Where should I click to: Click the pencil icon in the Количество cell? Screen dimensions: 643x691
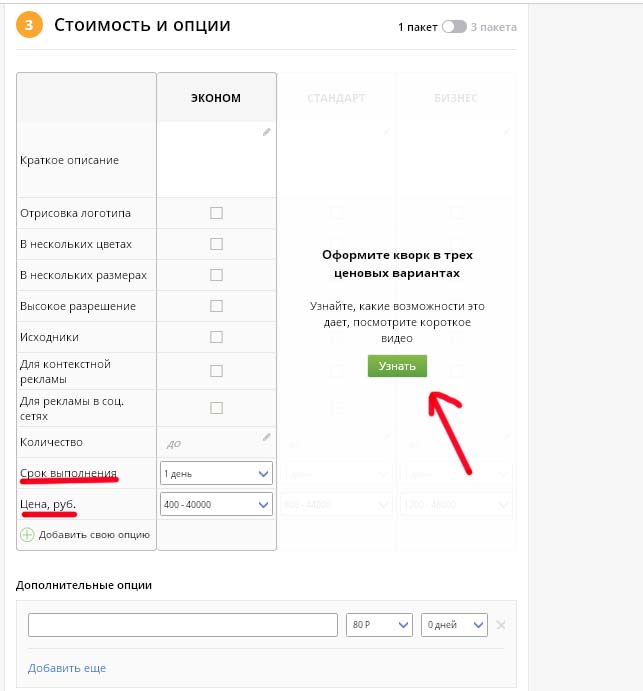(266, 437)
